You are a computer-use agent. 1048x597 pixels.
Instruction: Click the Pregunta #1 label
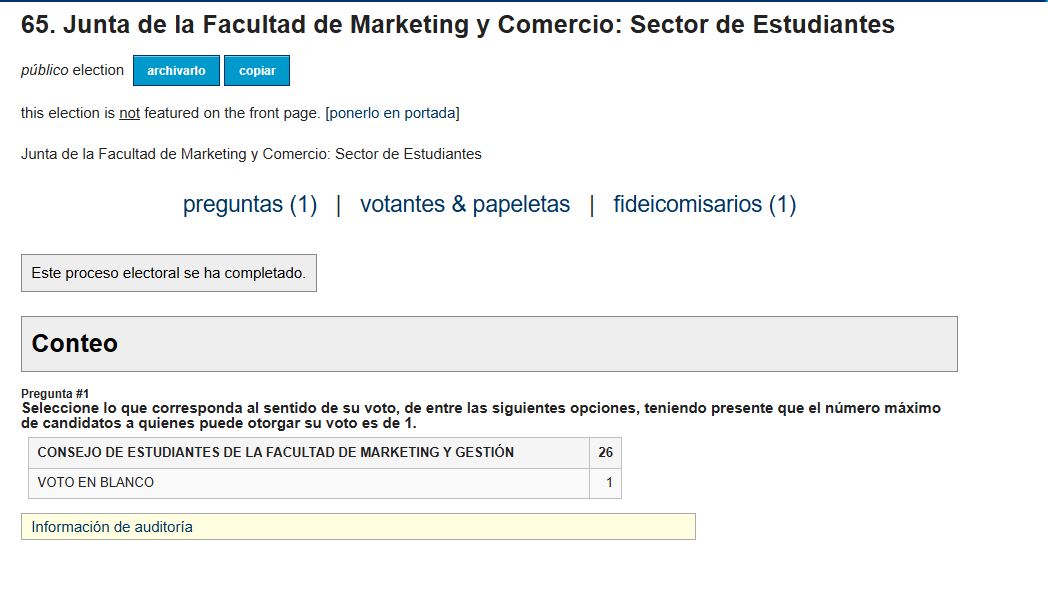[x=55, y=394]
